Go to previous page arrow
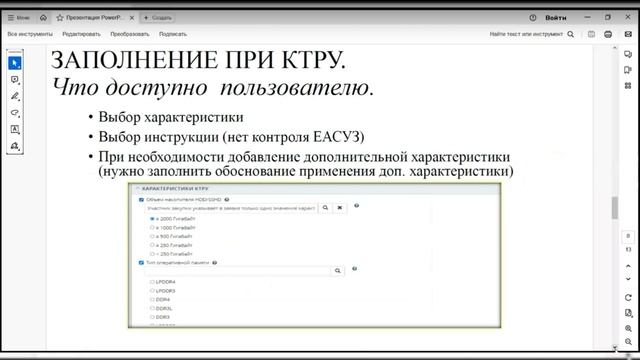 (628, 266)
